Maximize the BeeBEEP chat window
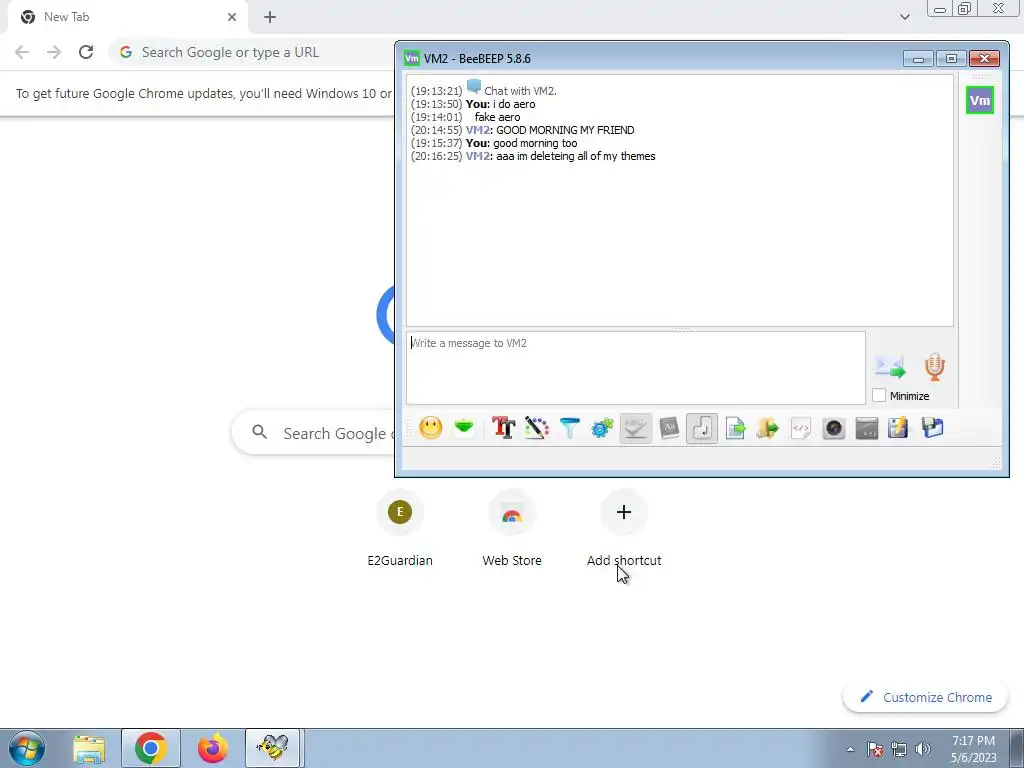1024x768 pixels. pos(951,59)
